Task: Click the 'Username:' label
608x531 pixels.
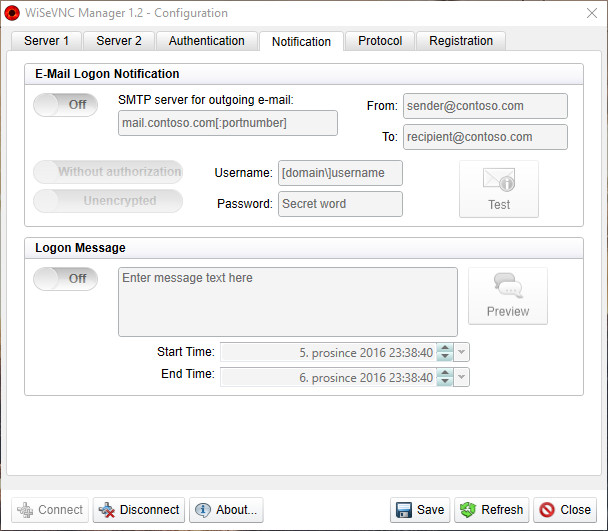Action: click(x=244, y=173)
